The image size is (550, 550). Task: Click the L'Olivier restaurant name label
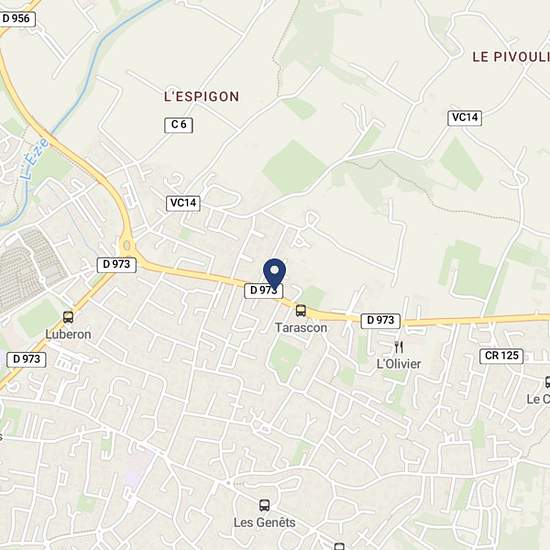click(x=398, y=364)
